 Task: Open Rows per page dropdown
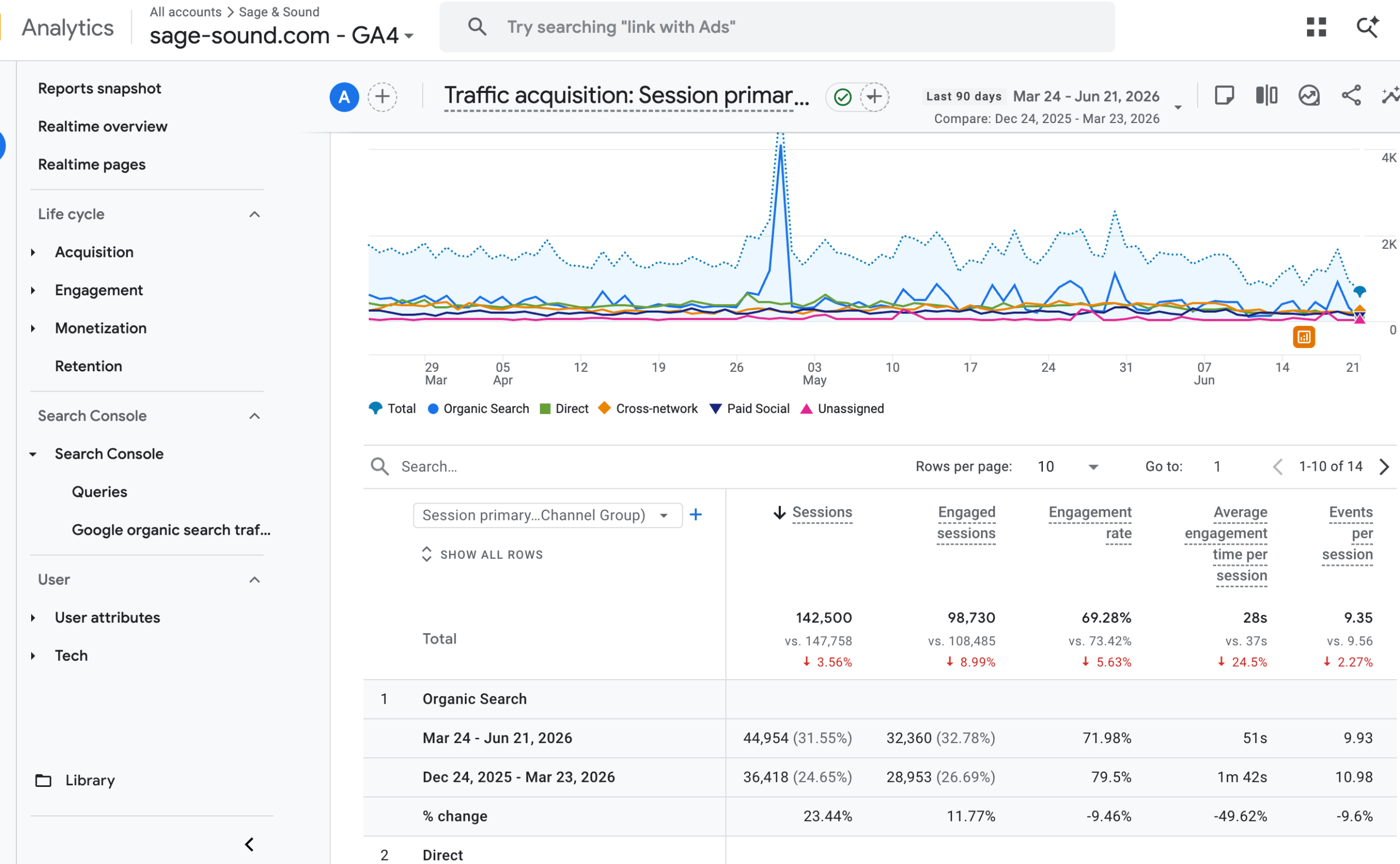(1067, 466)
